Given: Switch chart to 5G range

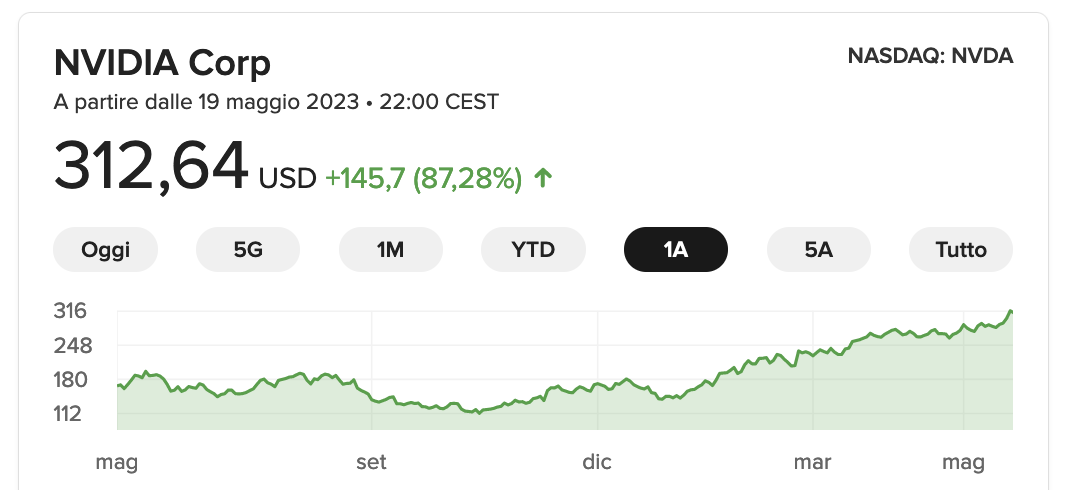Looking at the screenshot, I should pyautogui.click(x=248, y=249).
